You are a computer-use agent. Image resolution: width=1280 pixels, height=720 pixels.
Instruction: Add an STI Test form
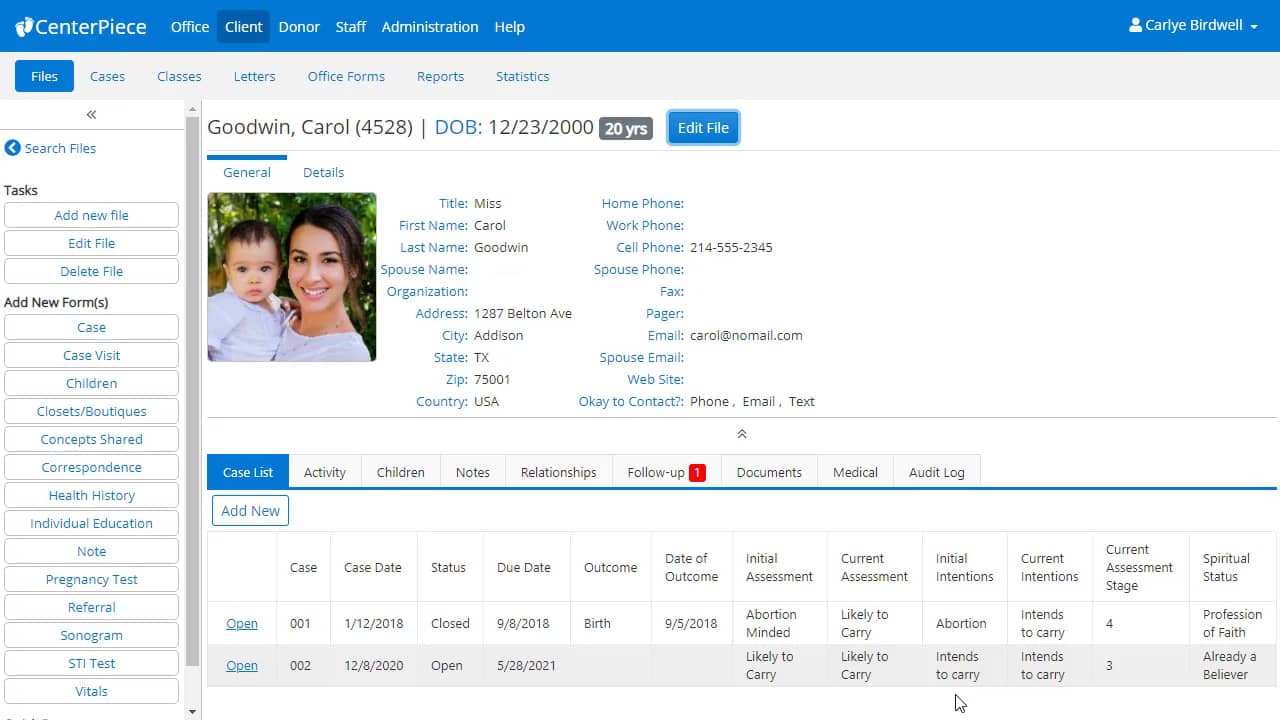pyautogui.click(x=91, y=663)
